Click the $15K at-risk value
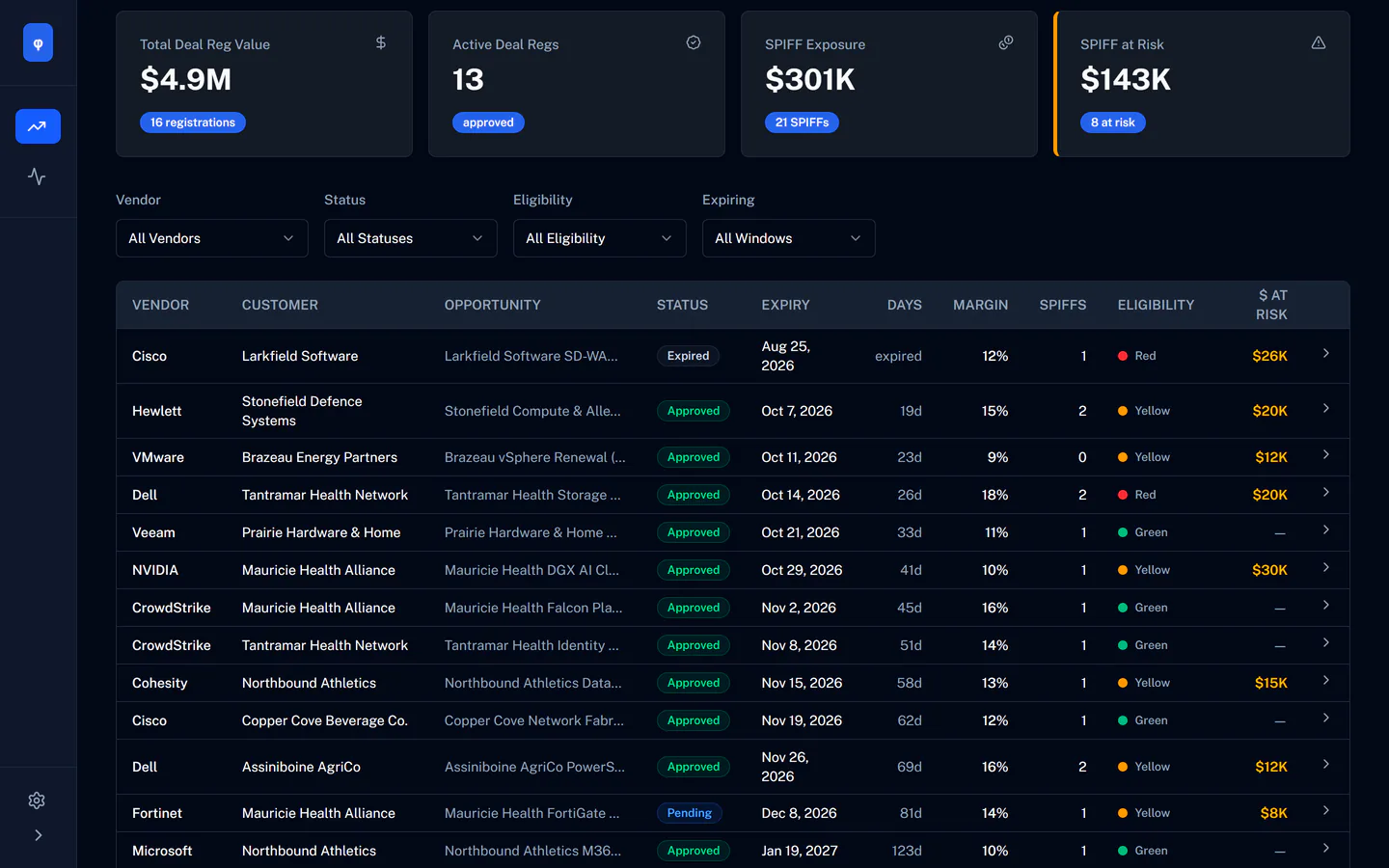The image size is (1389, 868). click(x=1271, y=683)
